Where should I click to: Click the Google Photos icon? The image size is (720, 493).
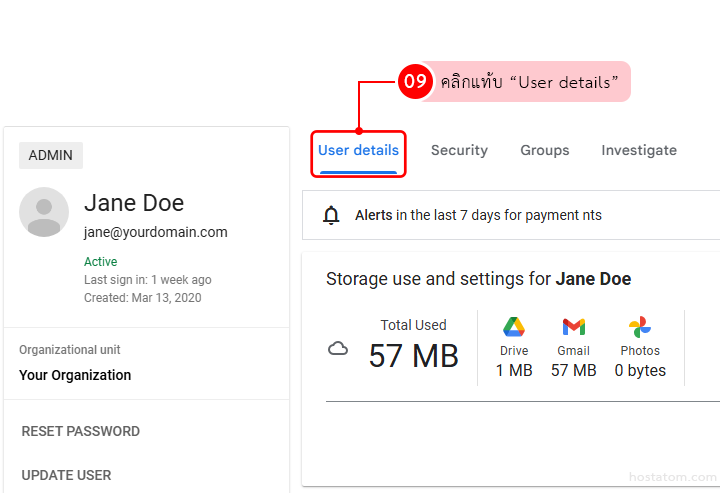click(x=640, y=327)
